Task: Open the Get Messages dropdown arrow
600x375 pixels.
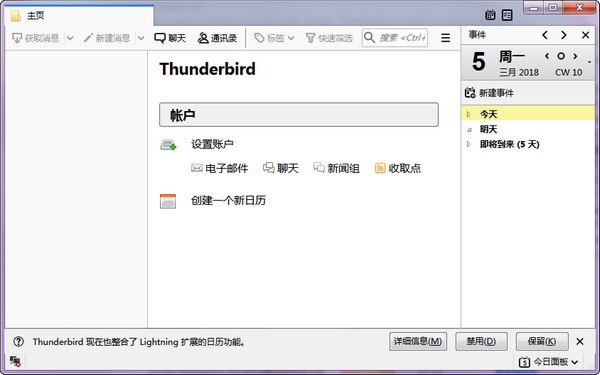Action: click(70, 38)
